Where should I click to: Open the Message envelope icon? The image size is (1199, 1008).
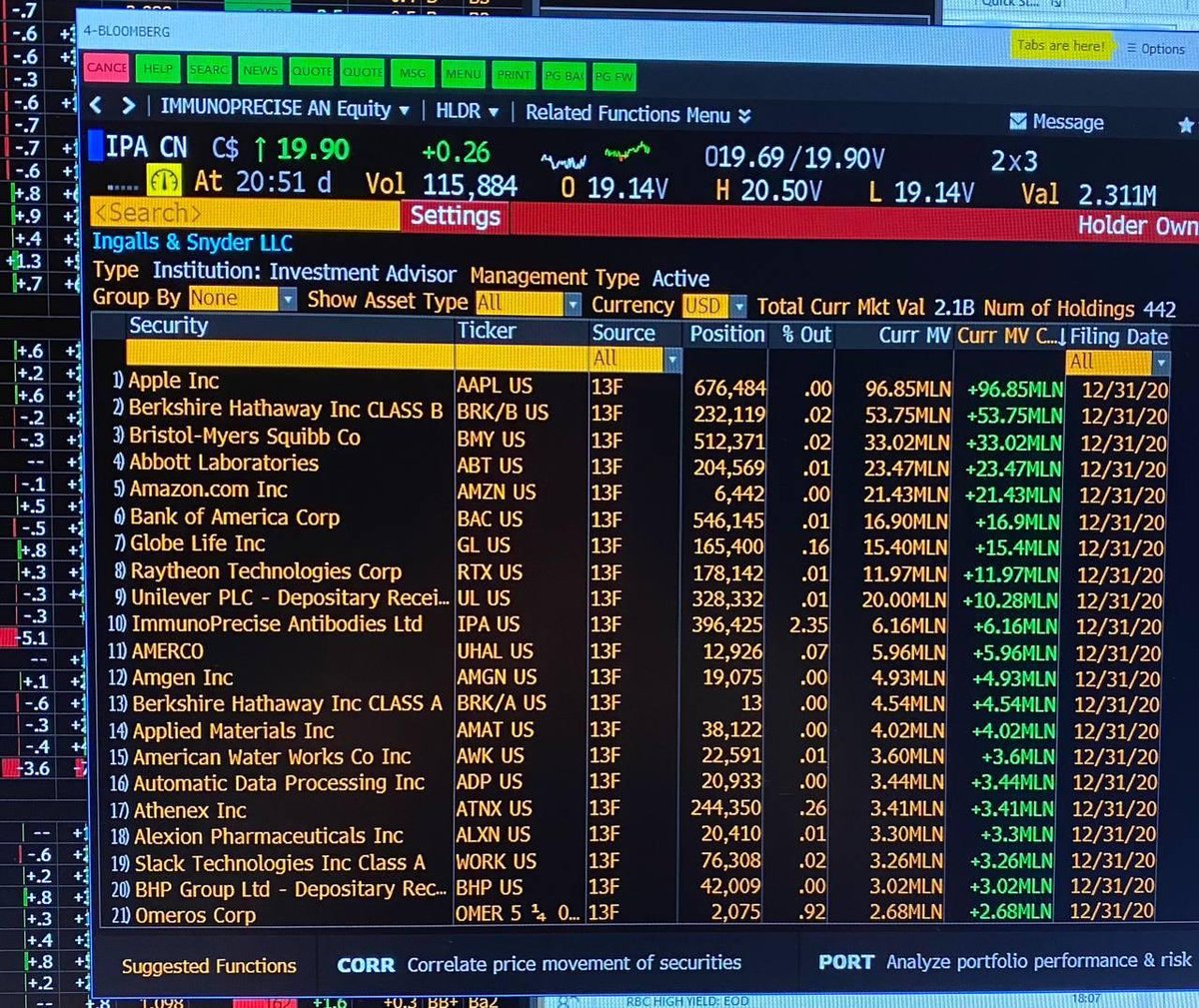click(x=1018, y=121)
